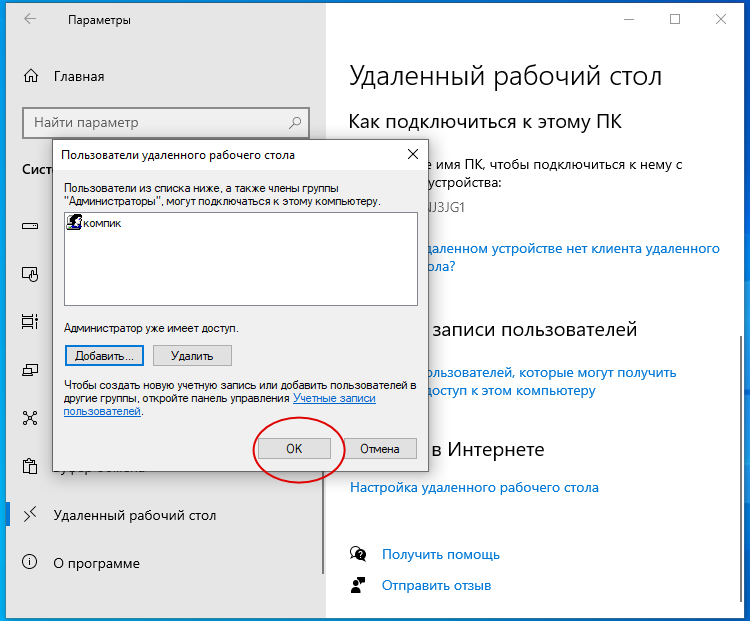Click the search magnifier in Найти параметр
Screen dimensions: 750x621
click(x=295, y=123)
